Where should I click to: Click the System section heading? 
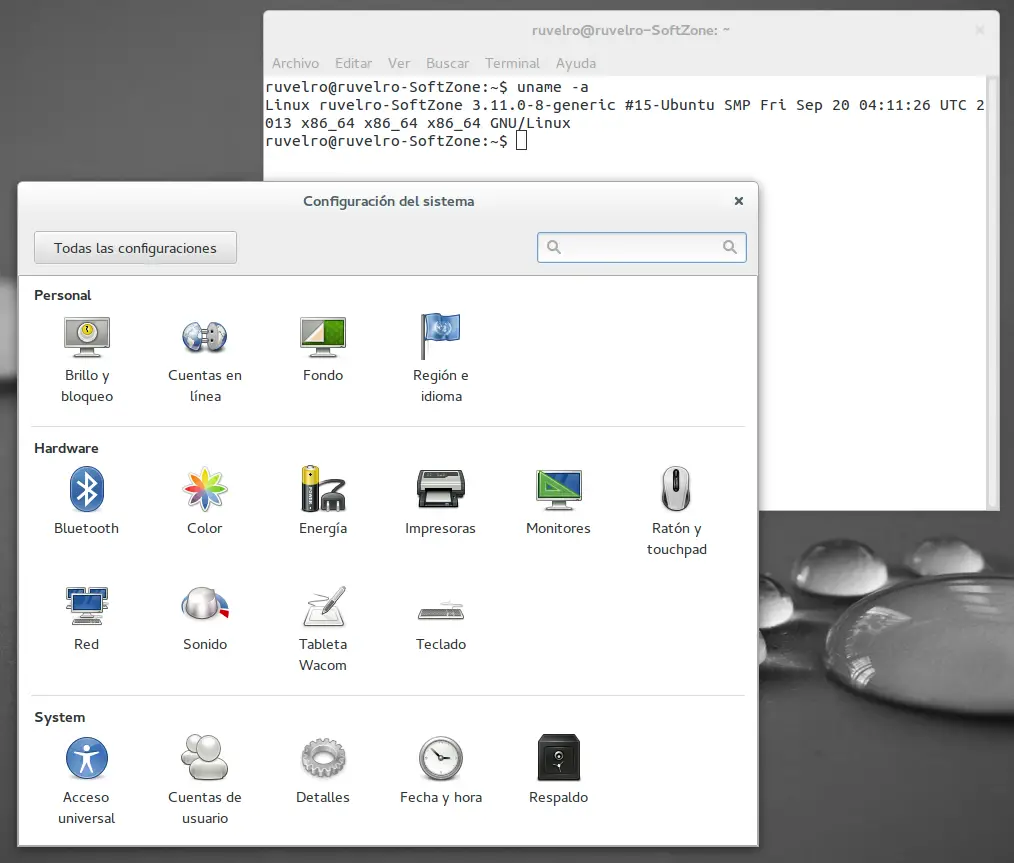59,718
